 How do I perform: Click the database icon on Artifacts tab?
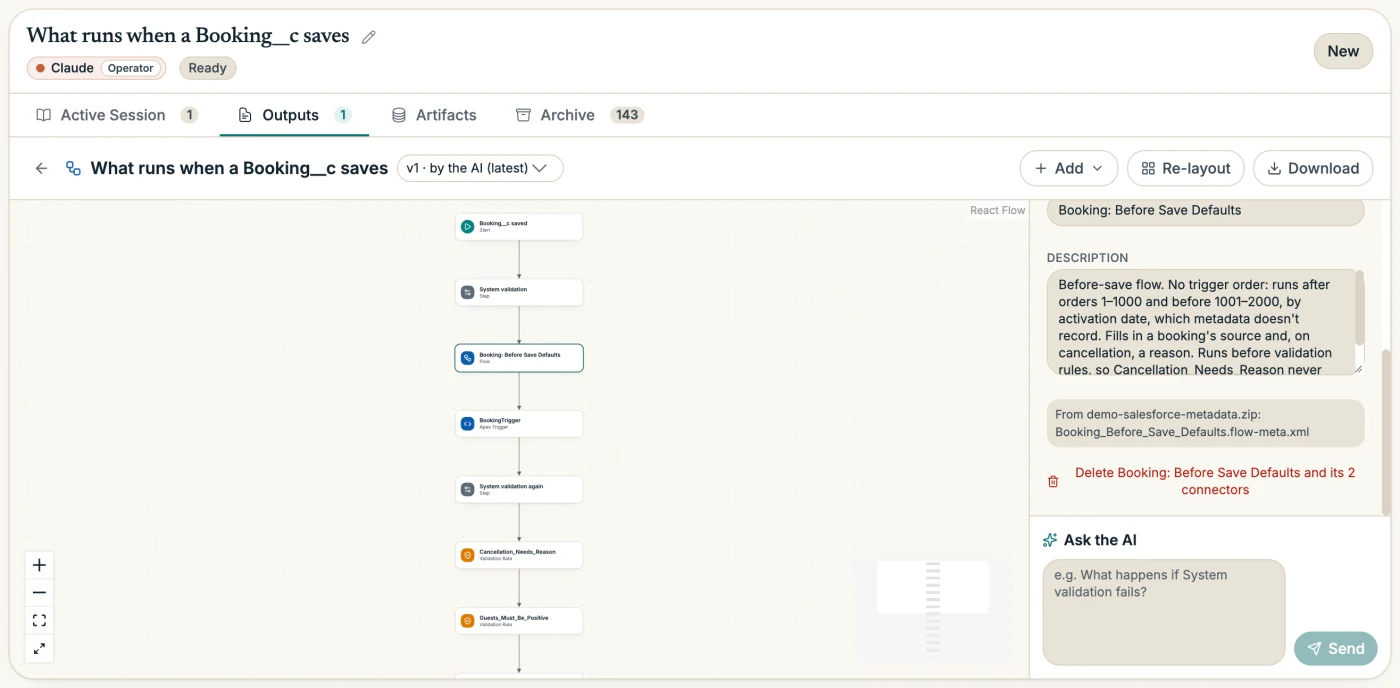pyautogui.click(x=399, y=115)
